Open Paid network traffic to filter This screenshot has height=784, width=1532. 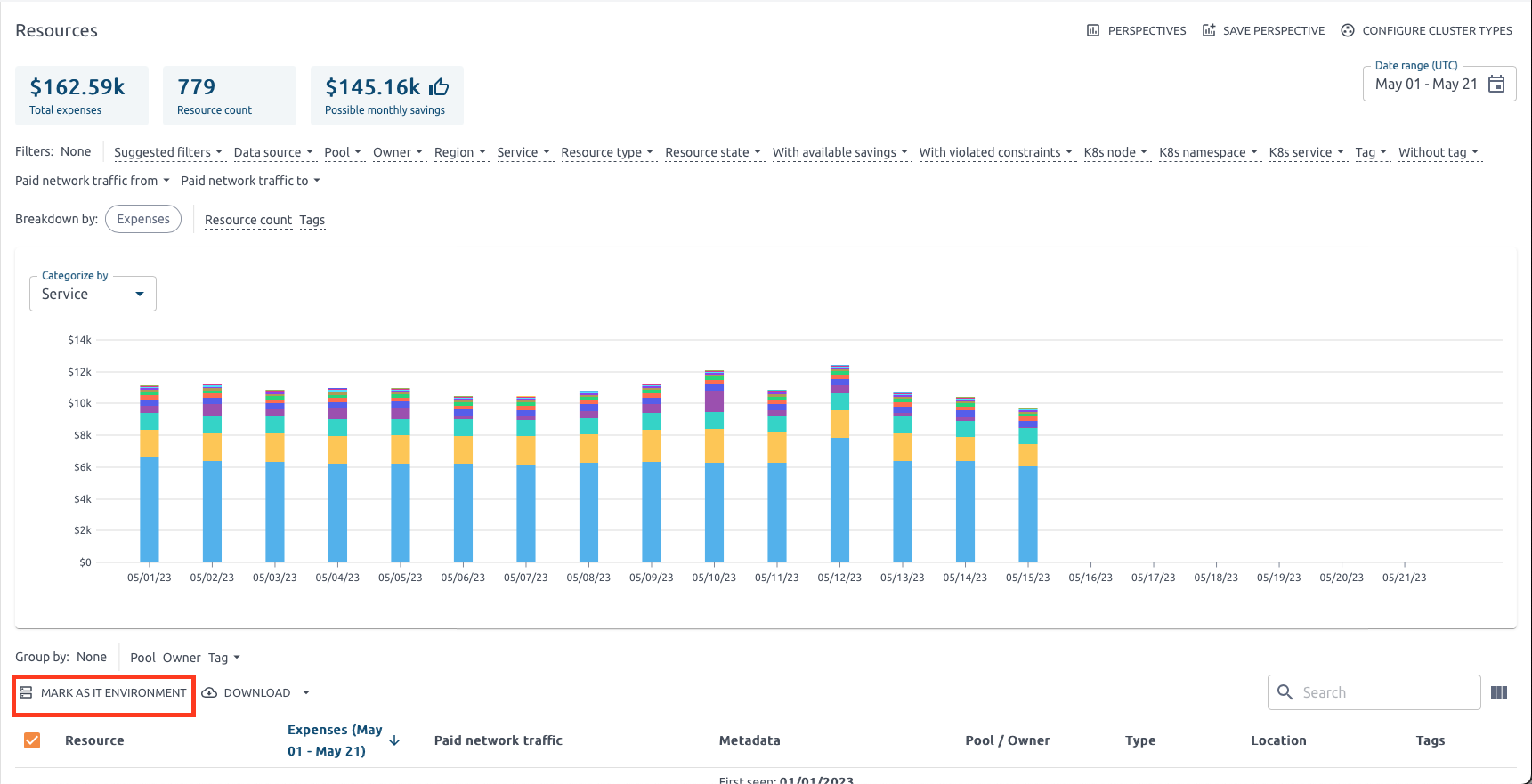click(x=251, y=181)
